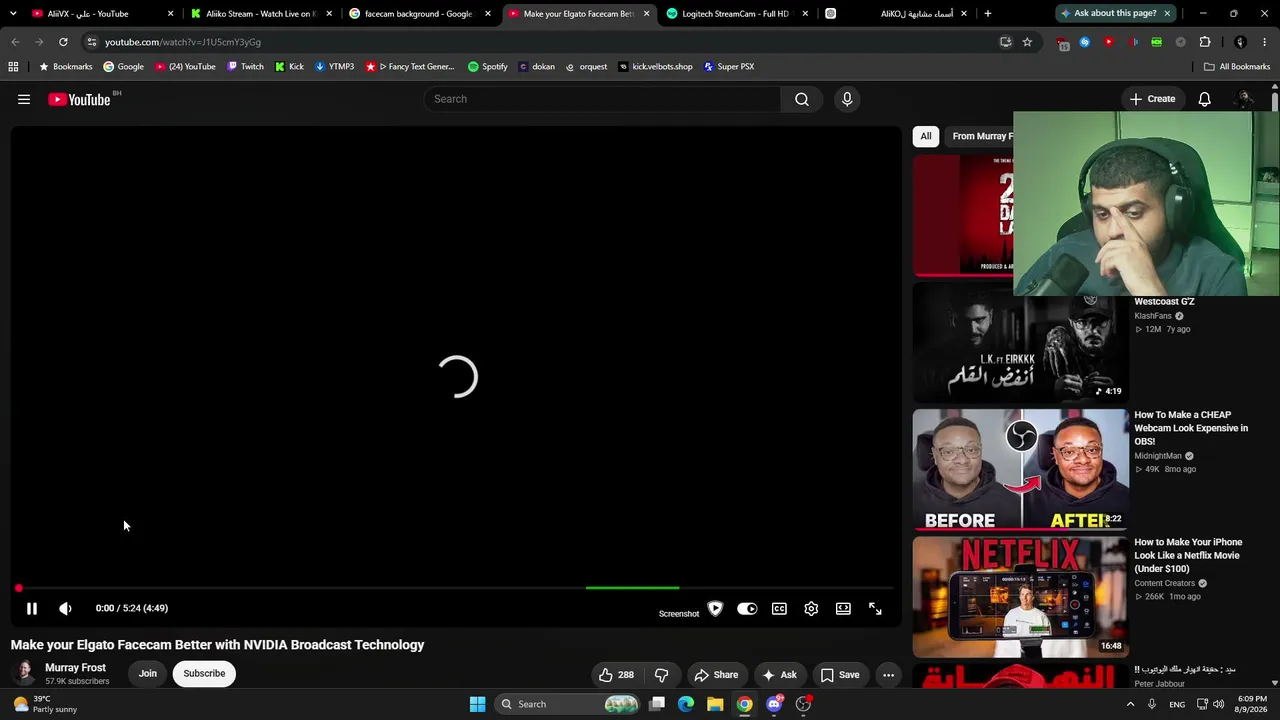Screen dimensions: 1280x720
Task: Open the CHEAP Webcam OBS video thumbnail
Action: point(1020,469)
